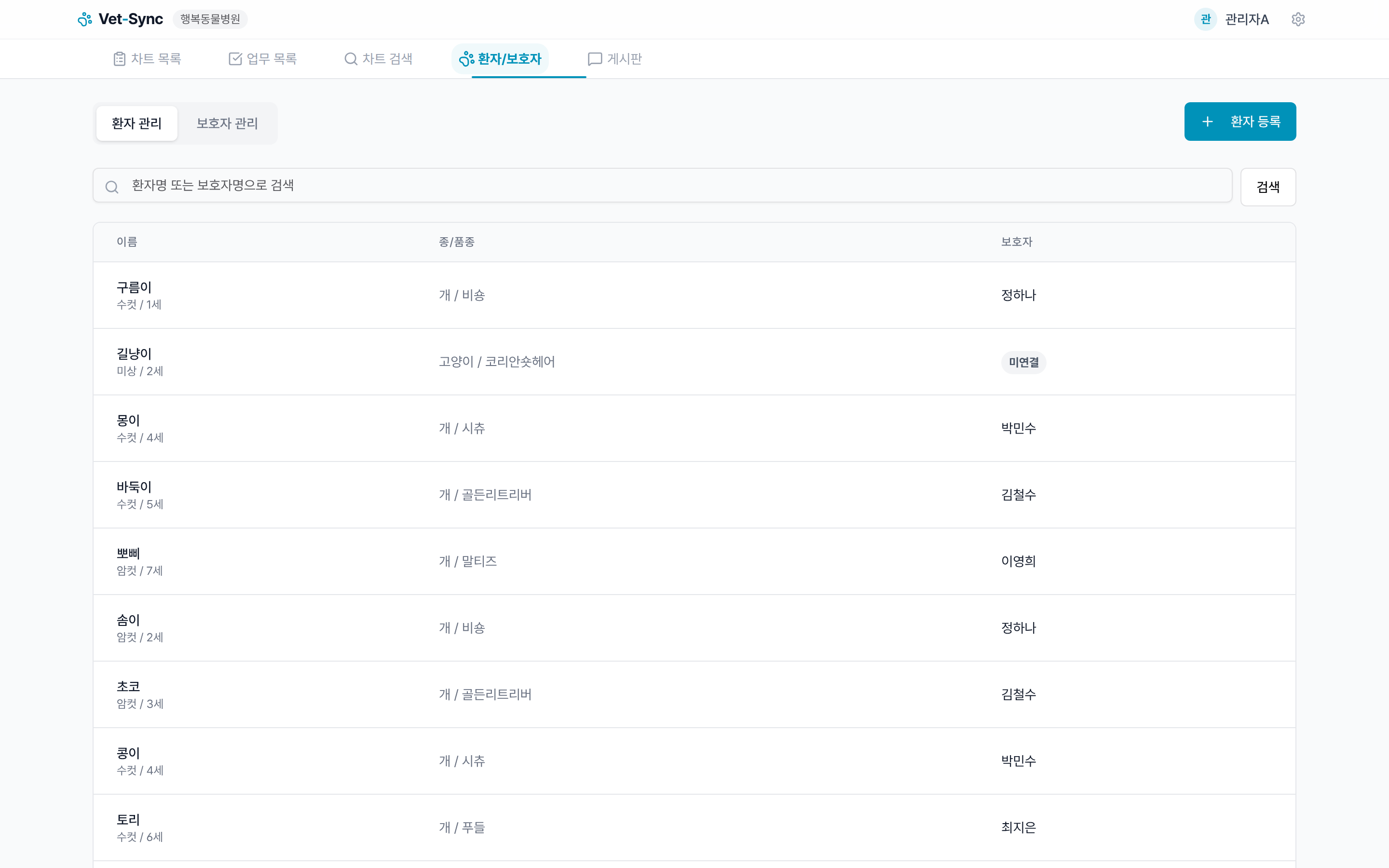Click guardian name 김철수 in 바둑이 row
Image resolution: width=1389 pixels, height=868 pixels.
[x=1018, y=495]
